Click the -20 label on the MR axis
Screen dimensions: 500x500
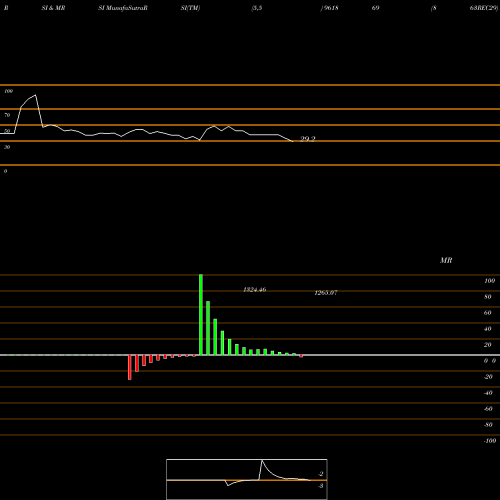tap(488, 377)
